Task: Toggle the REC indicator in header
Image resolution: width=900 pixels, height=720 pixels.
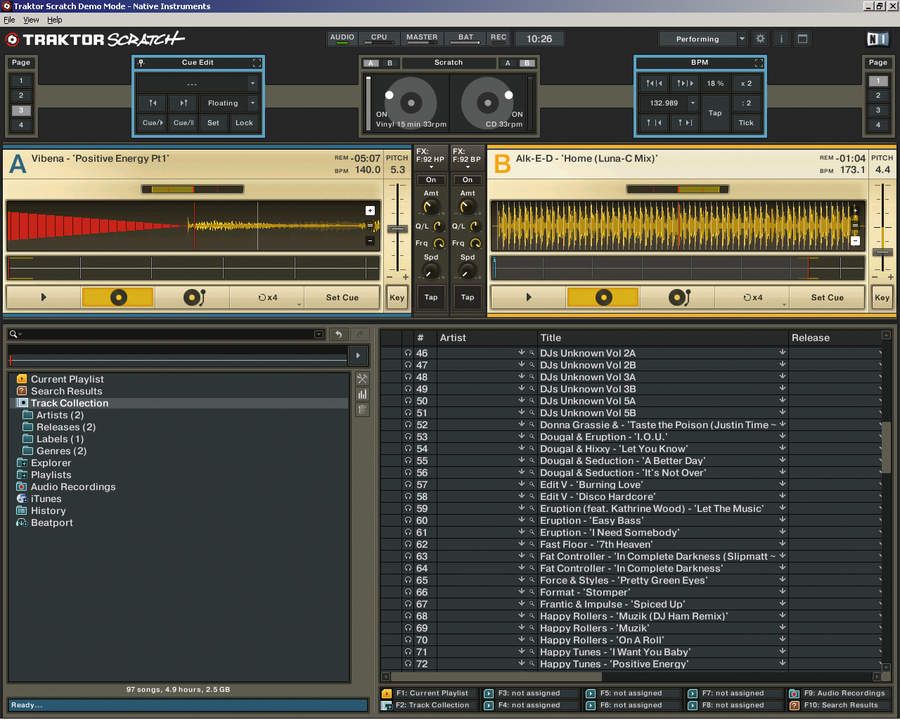Action: [498, 38]
